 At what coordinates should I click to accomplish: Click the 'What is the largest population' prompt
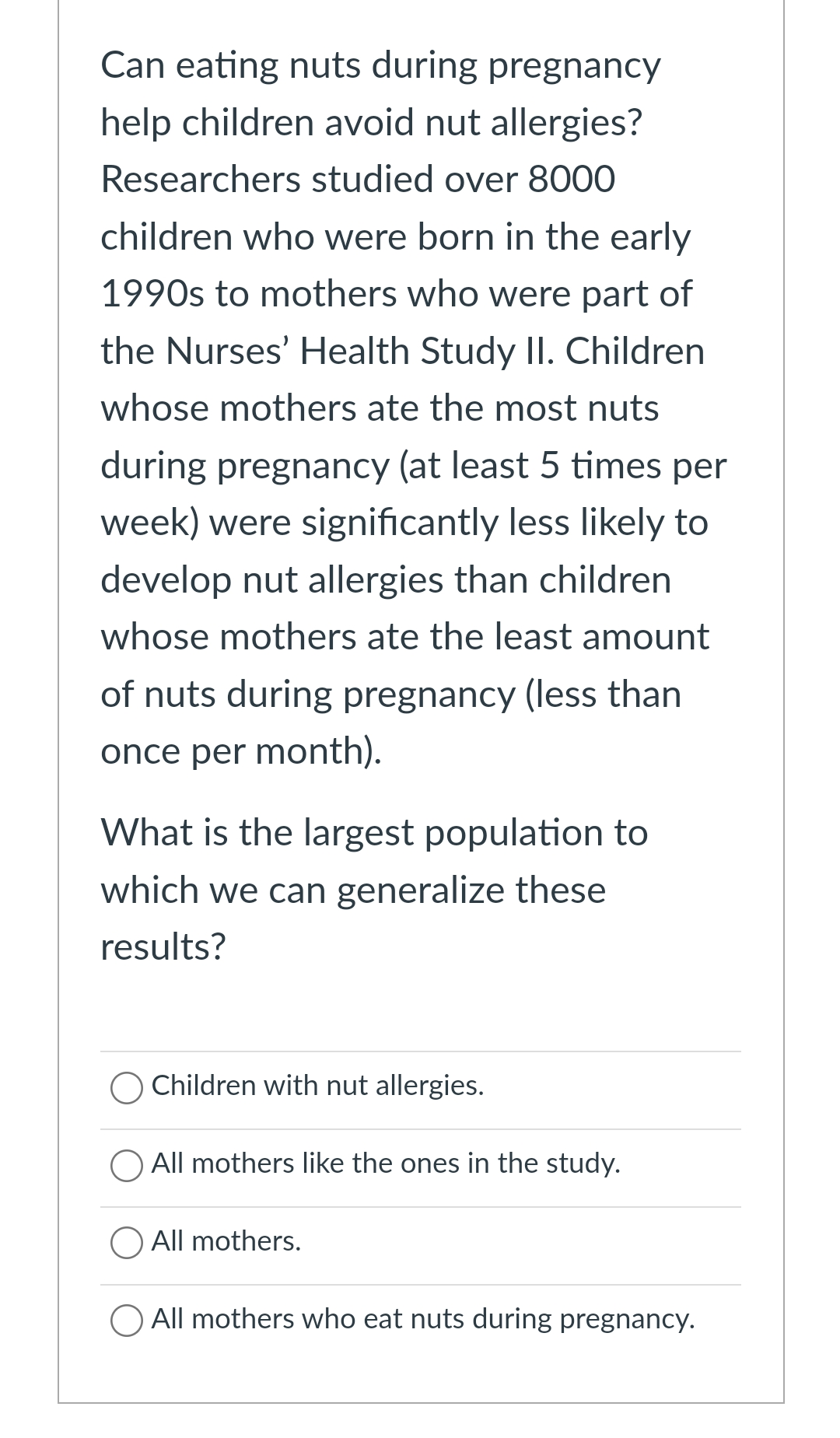click(x=373, y=890)
